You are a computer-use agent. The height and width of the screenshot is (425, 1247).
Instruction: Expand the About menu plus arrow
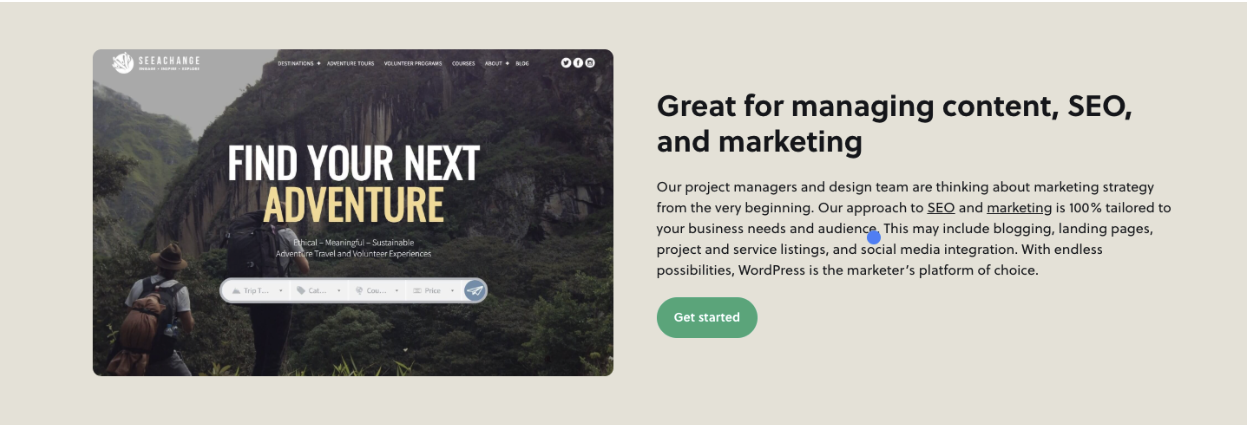point(507,63)
